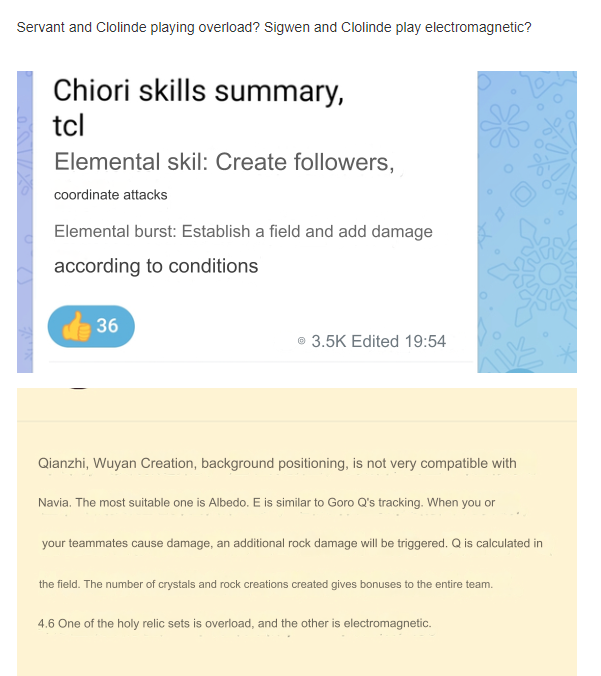Screen dimensions: 601x676
Task: Click the Qianzhi, Wuyan Creation line
Action: pos(277,463)
